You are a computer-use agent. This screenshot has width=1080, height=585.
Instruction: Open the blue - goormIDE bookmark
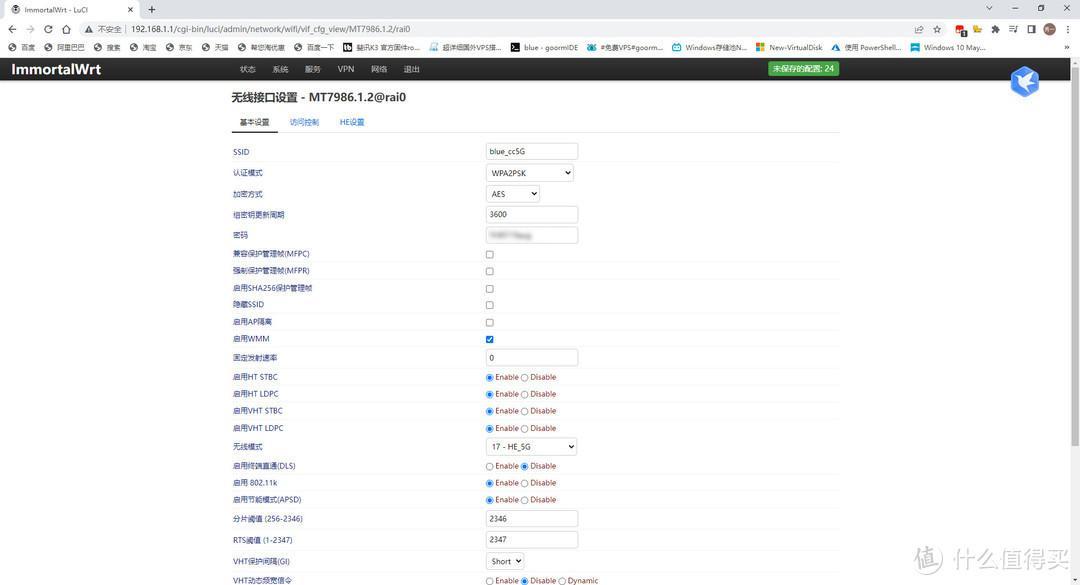point(544,48)
